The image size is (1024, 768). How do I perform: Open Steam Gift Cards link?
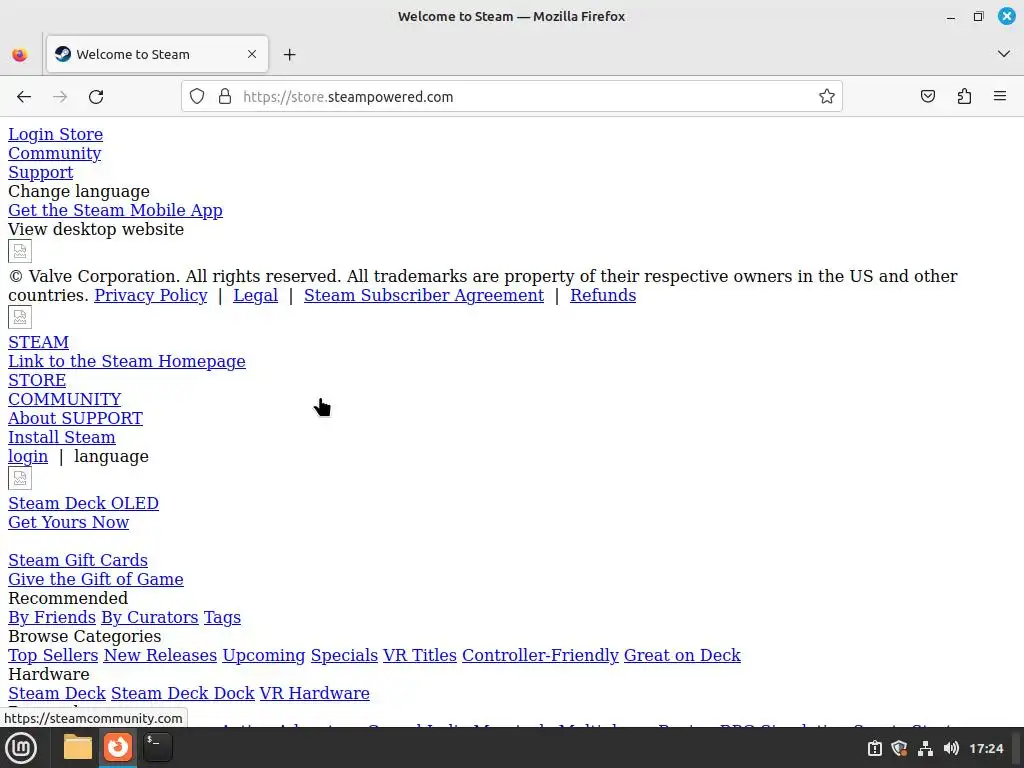pos(78,560)
